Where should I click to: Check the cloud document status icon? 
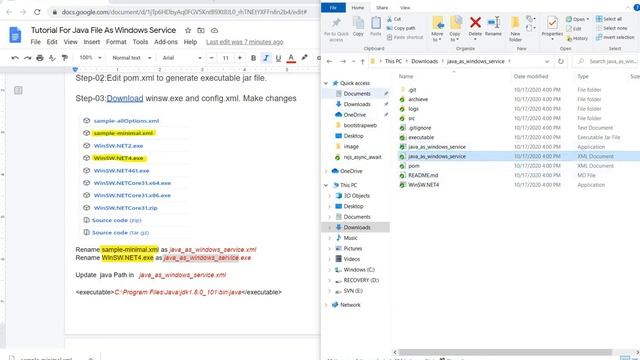click(x=214, y=31)
